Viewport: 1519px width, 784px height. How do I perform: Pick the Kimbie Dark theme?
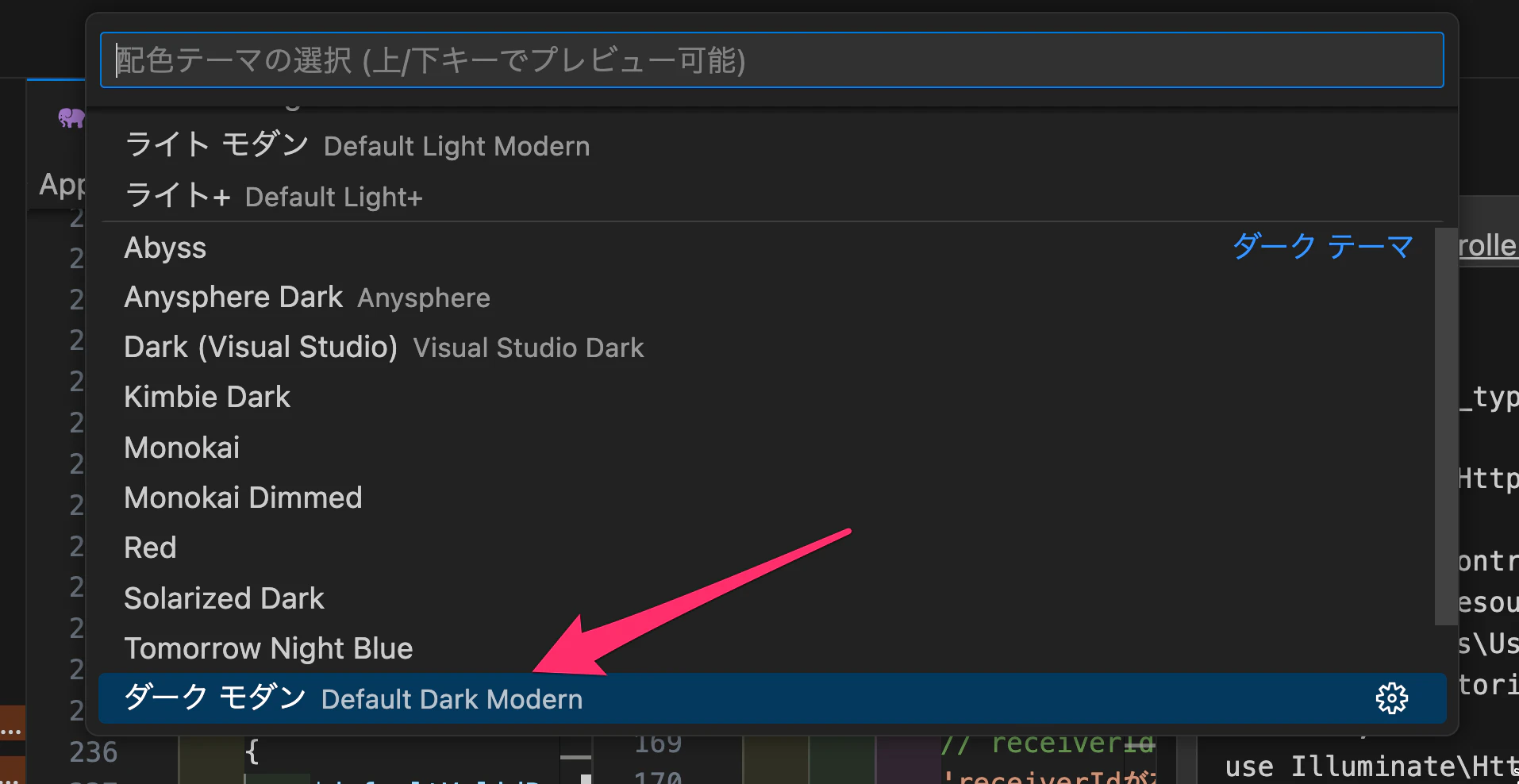771,398
